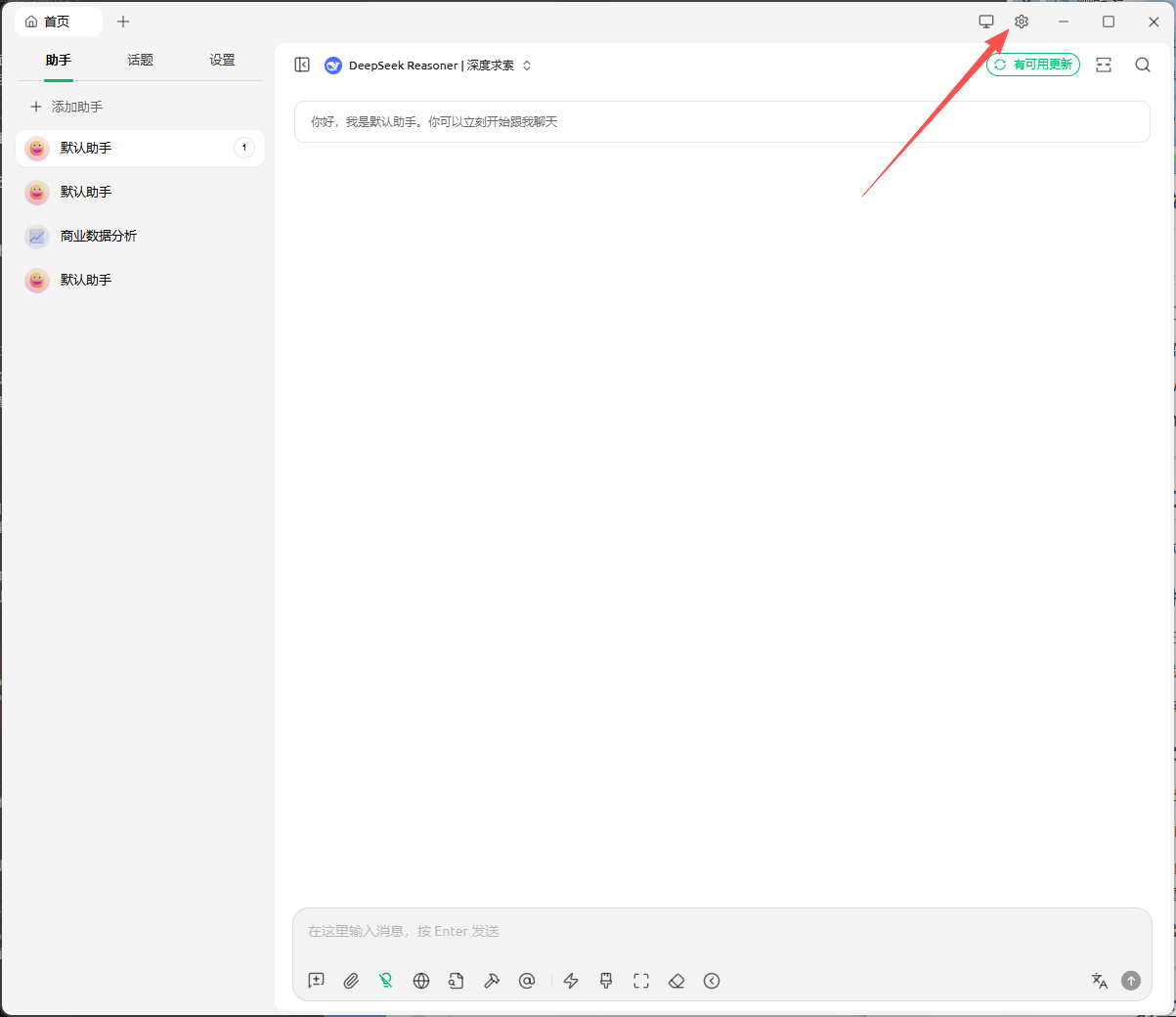Open the MCP tools hammer icon
The height and width of the screenshot is (1017, 1176).
coord(492,981)
